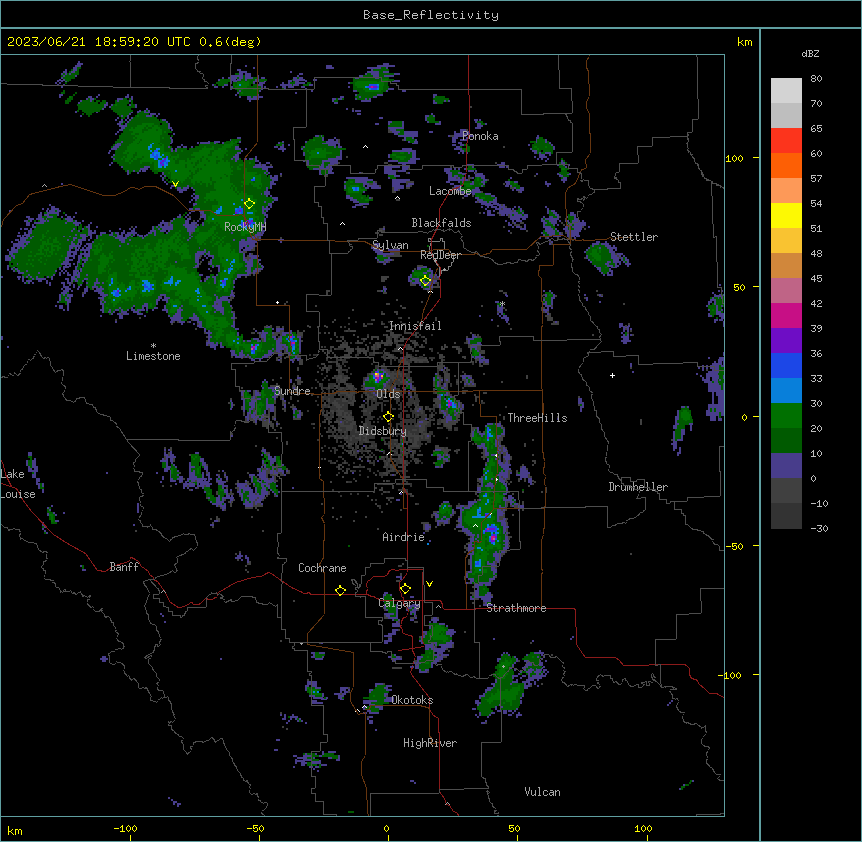Select the gold 51–48 dBZ legend swatch
This screenshot has width=862, height=842.
786,241
